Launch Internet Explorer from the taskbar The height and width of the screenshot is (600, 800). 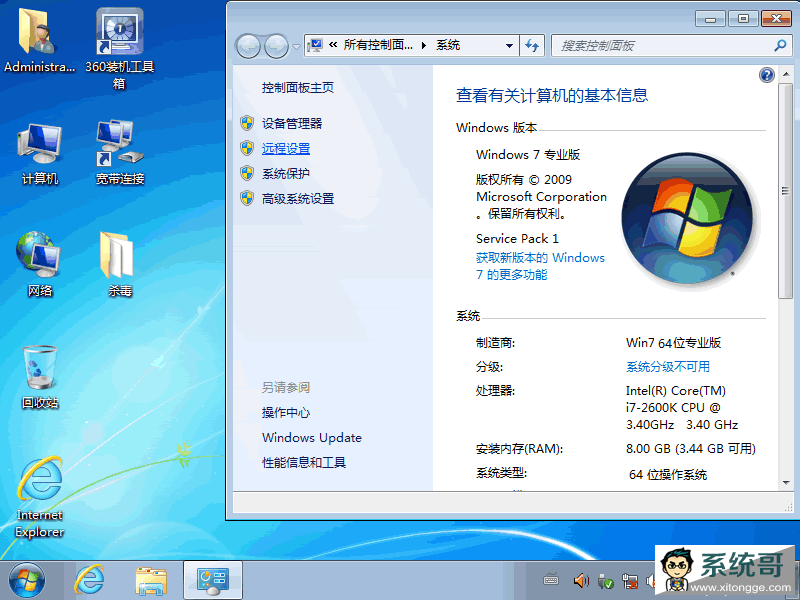coord(89,580)
